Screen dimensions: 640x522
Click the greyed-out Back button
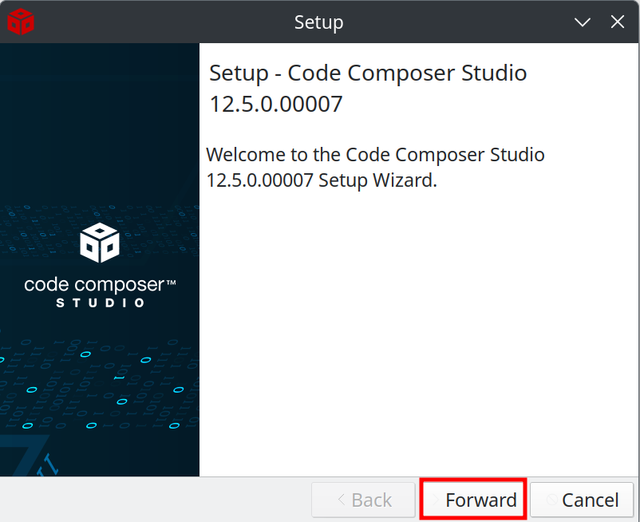coord(363,500)
